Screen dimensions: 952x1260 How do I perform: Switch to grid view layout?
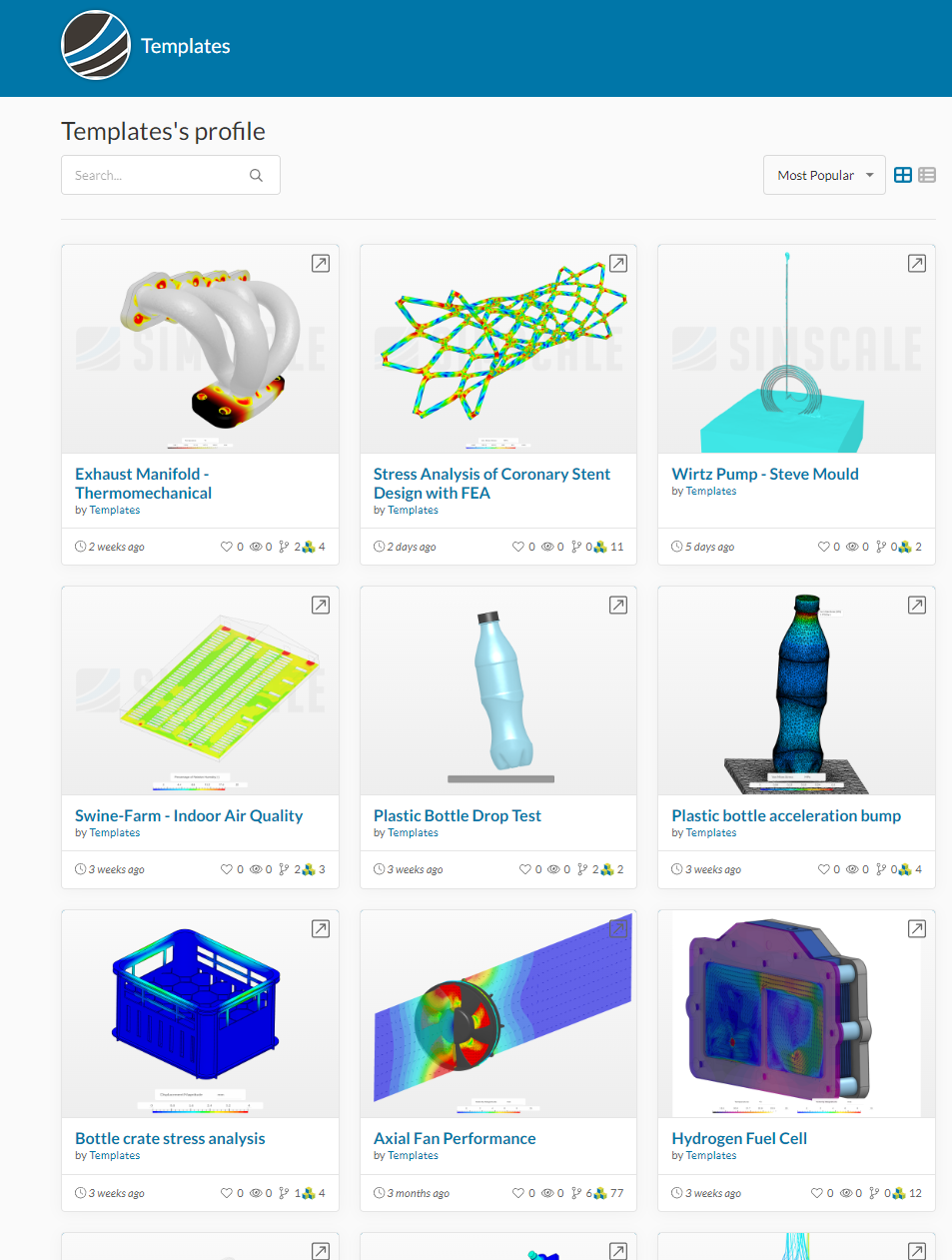coord(903,175)
